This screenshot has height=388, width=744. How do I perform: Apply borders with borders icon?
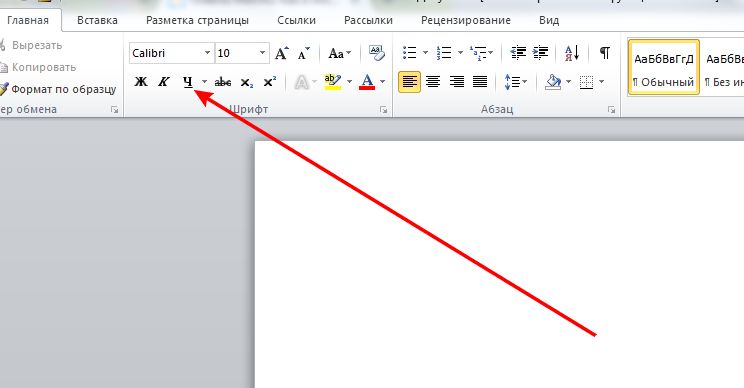[x=586, y=82]
